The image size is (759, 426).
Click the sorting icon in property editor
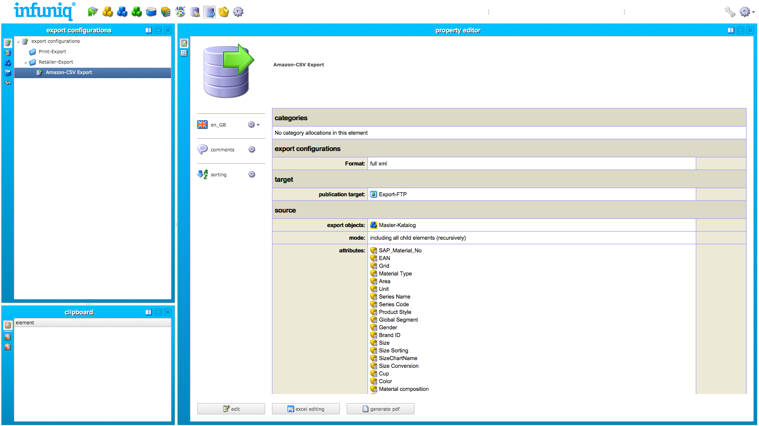[x=203, y=175]
